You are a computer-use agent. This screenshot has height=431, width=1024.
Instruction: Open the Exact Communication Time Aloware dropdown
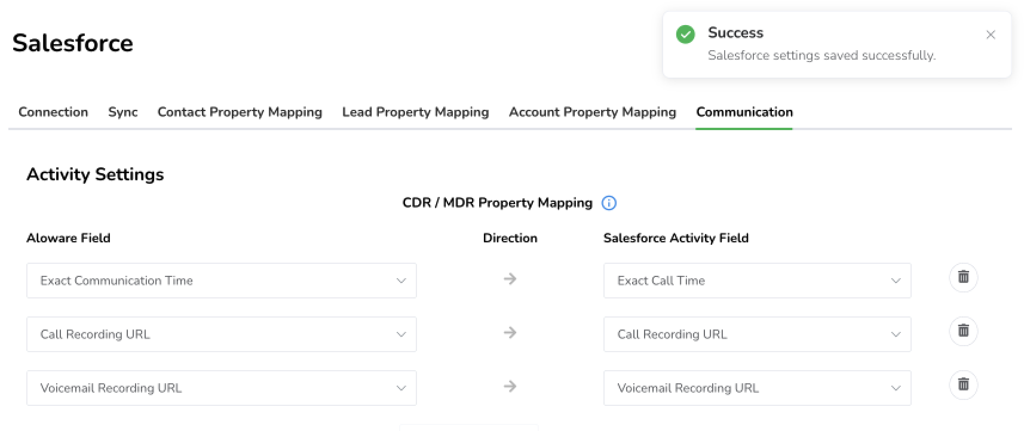pos(221,281)
